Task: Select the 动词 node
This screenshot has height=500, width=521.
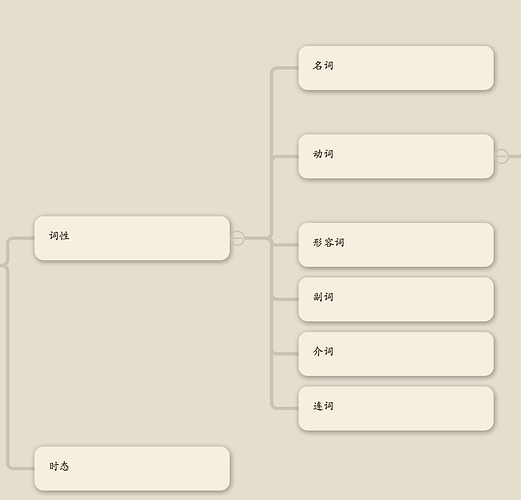Action: pyautogui.click(x=396, y=156)
